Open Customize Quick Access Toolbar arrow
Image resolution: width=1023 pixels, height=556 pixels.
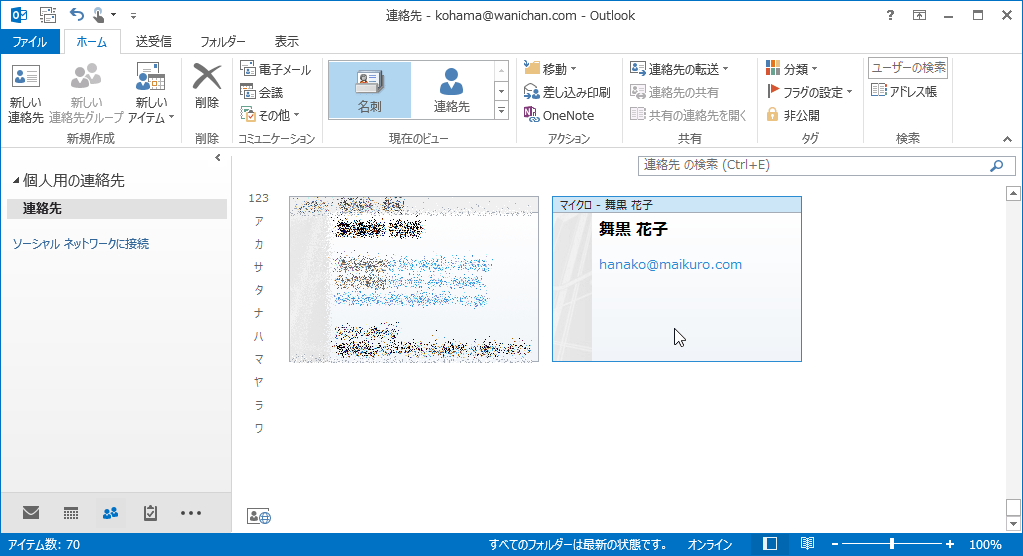[133, 15]
